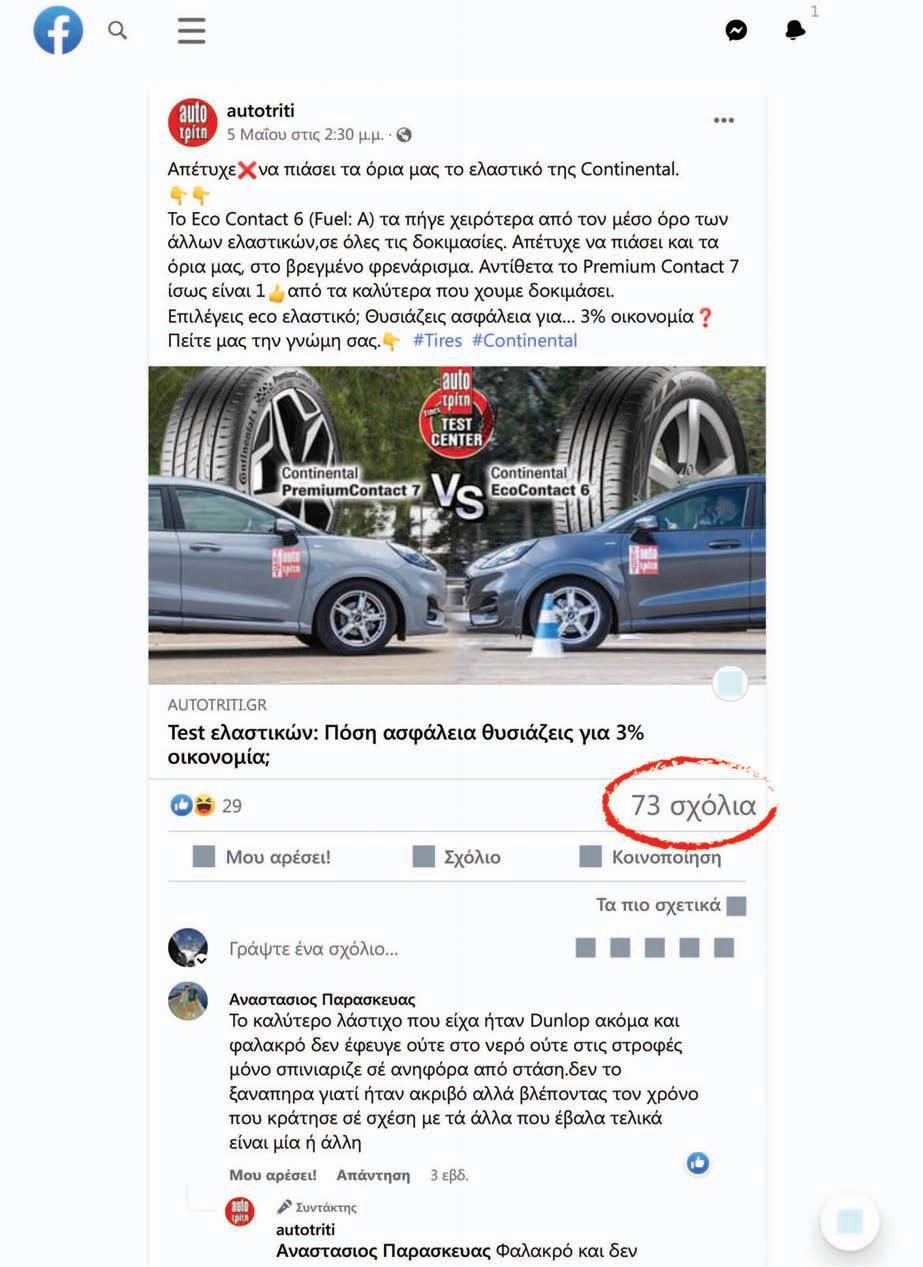
Task: Open Messenger from the top bar
Action: point(736,31)
